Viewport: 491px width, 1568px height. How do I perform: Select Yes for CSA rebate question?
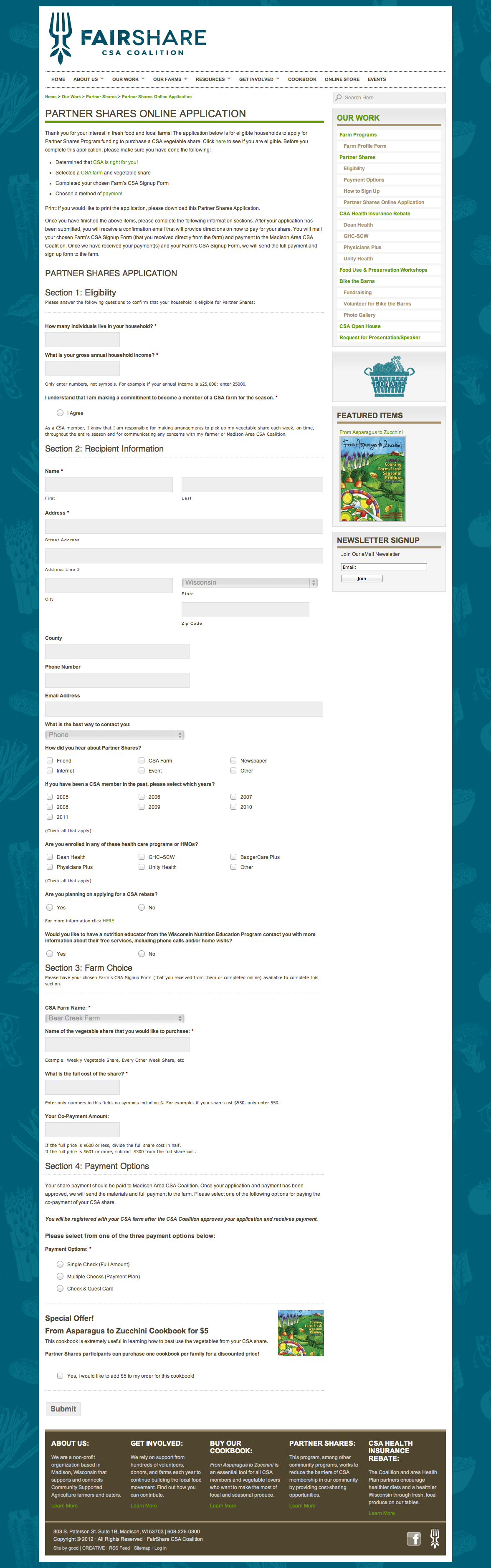(x=50, y=907)
